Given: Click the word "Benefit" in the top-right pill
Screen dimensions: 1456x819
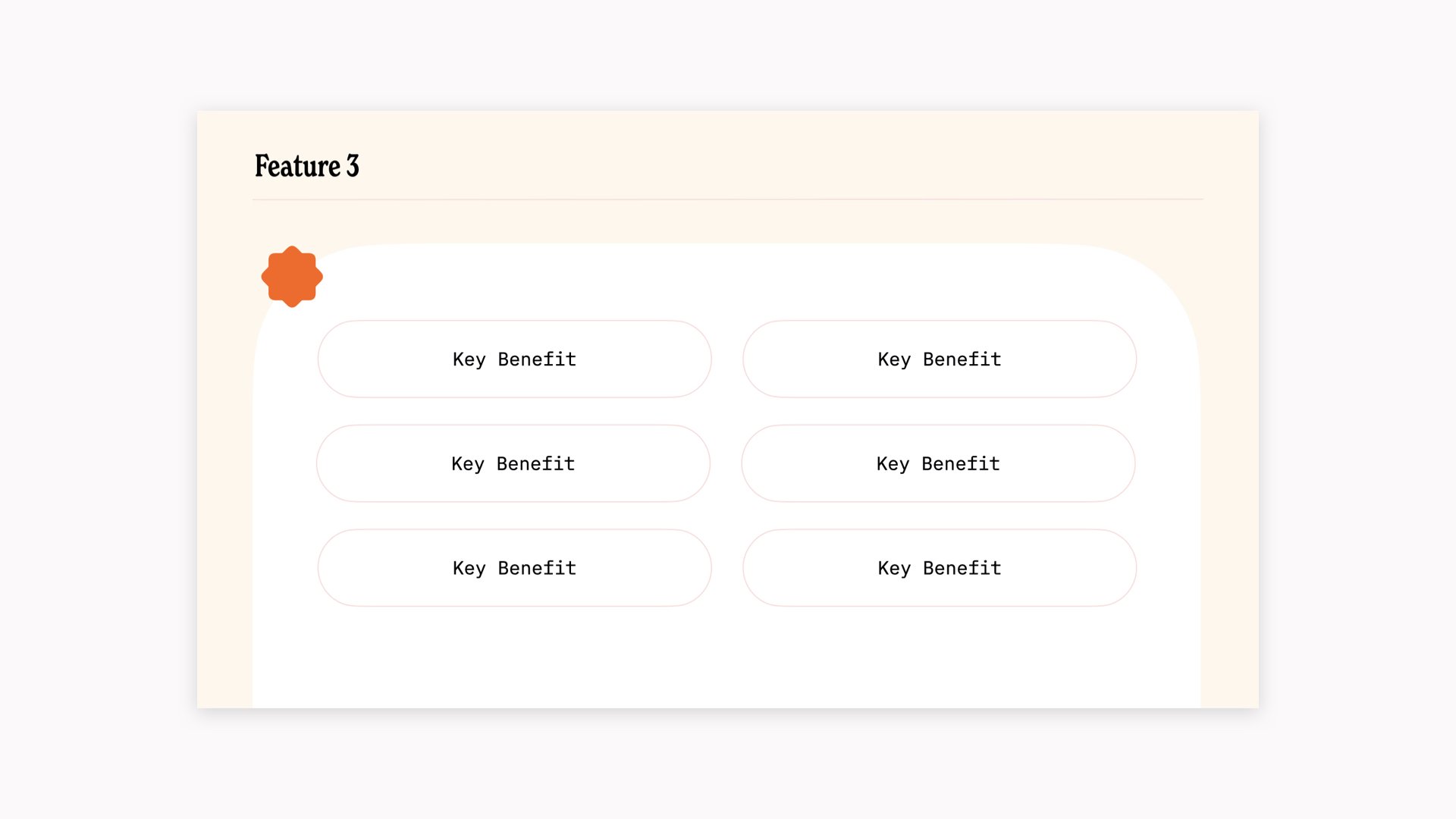Looking at the screenshot, I should point(962,359).
